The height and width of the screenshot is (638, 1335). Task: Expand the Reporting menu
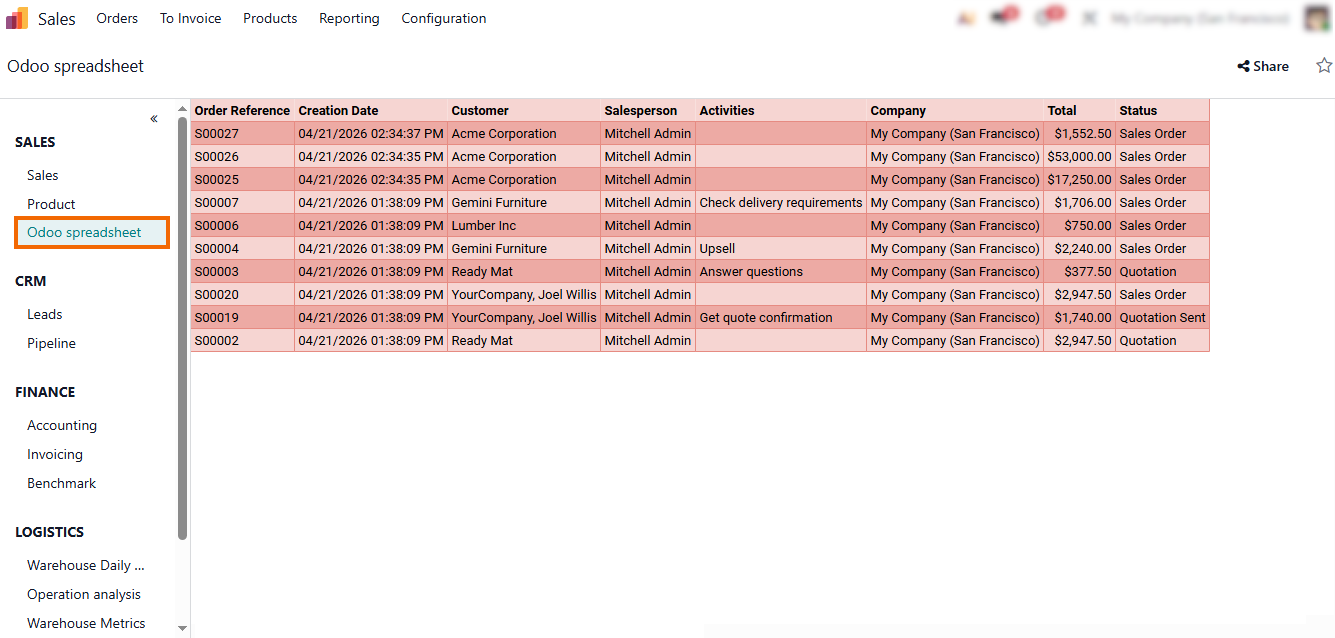click(349, 18)
